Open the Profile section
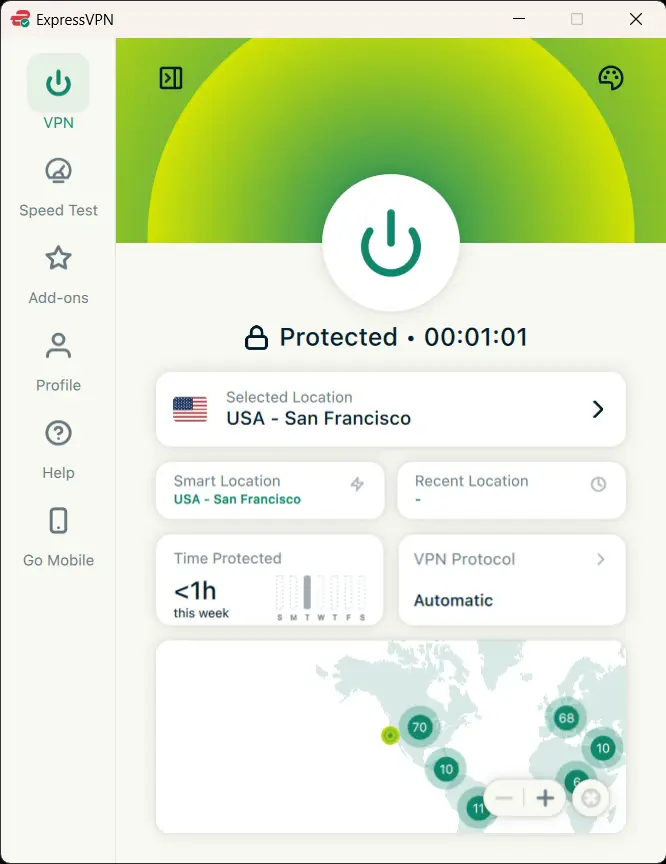The height and width of the screenshot is (864, 666). click(x=58, y=361)
